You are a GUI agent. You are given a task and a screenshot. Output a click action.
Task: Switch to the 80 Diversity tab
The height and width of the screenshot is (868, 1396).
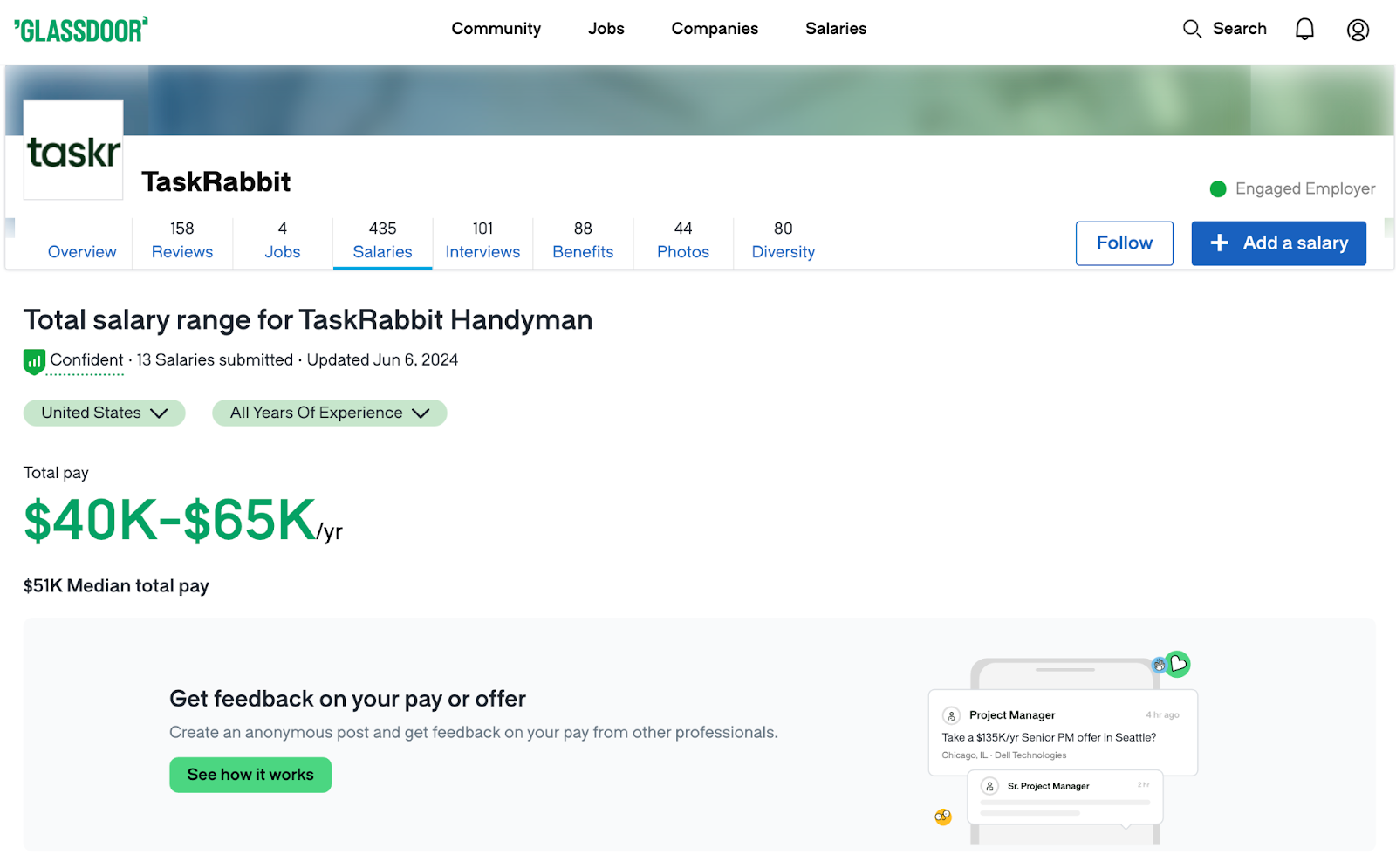pos(784,241)
